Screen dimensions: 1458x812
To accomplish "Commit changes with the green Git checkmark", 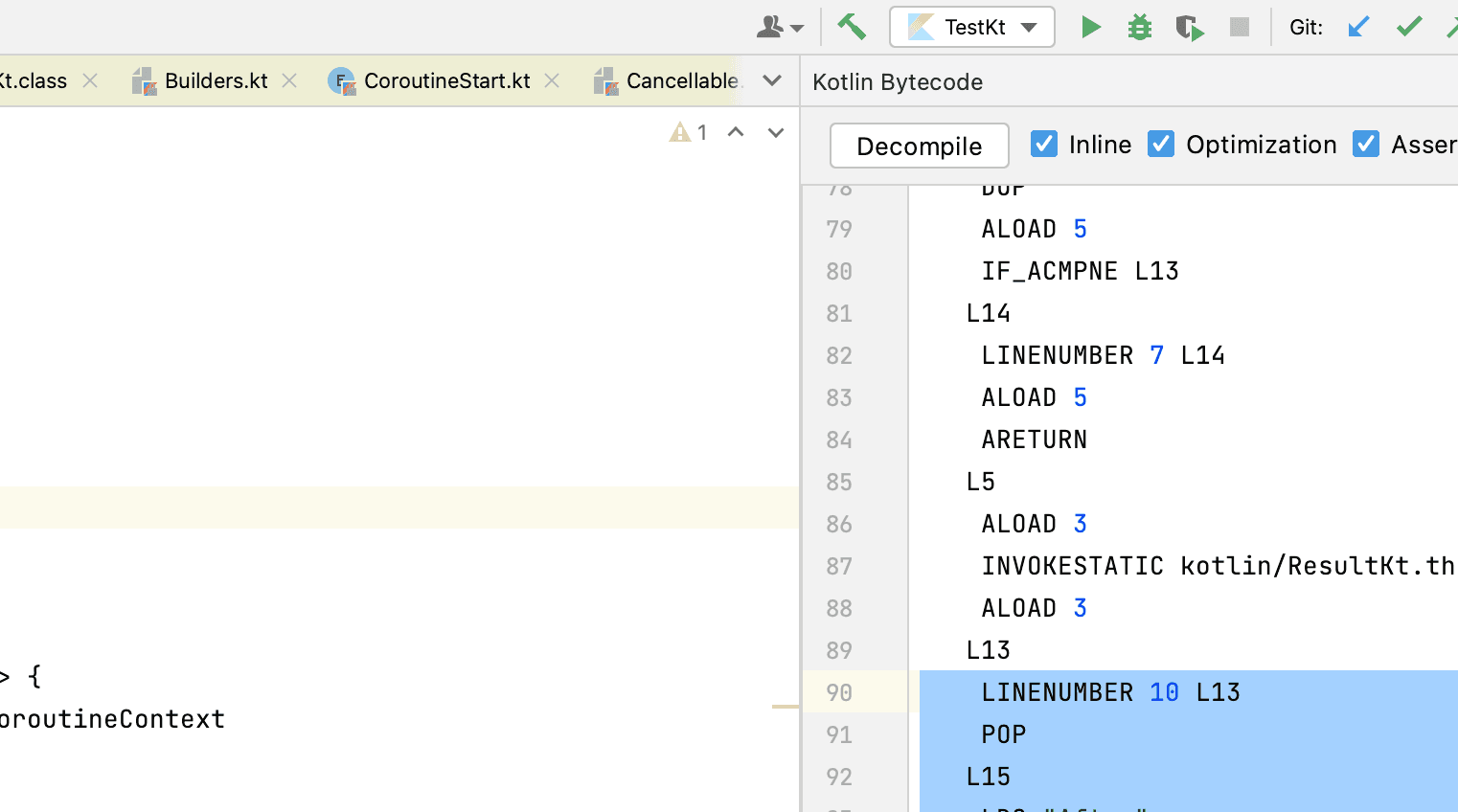I will coord(1408,27).
